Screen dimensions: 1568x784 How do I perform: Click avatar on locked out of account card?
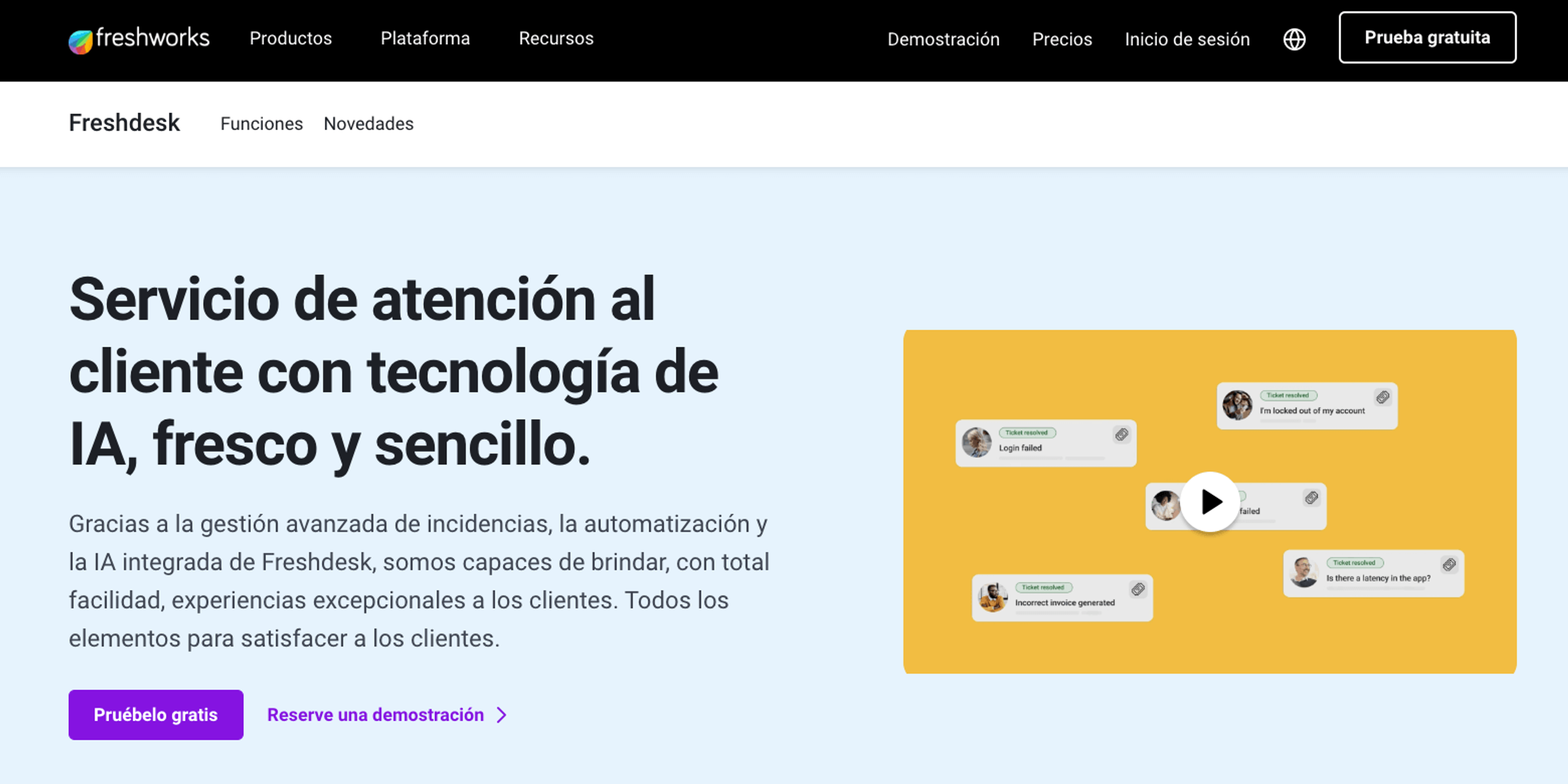pos(1238,405)
